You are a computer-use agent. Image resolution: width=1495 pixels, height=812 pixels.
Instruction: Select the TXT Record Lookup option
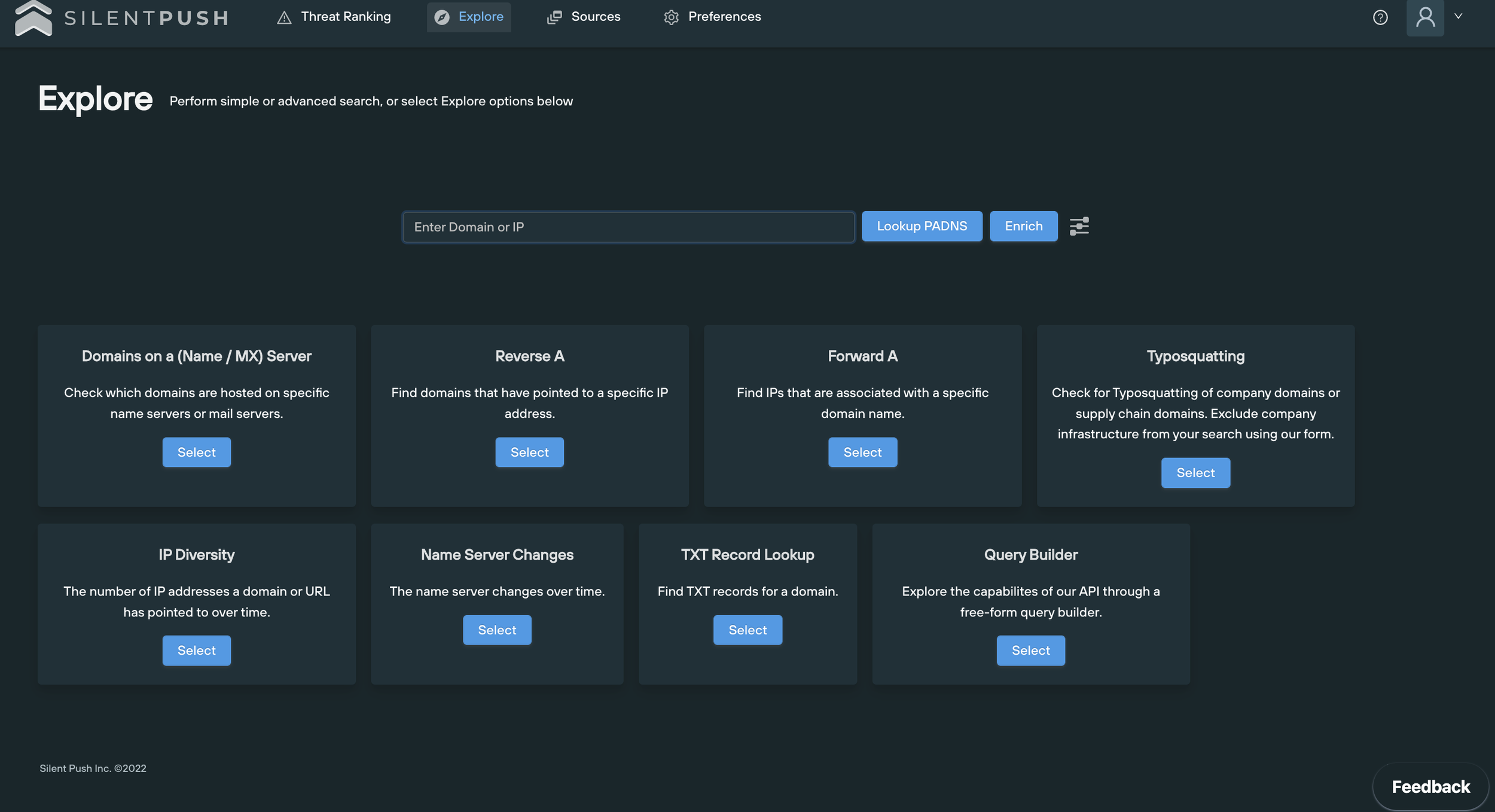point(747,630)
